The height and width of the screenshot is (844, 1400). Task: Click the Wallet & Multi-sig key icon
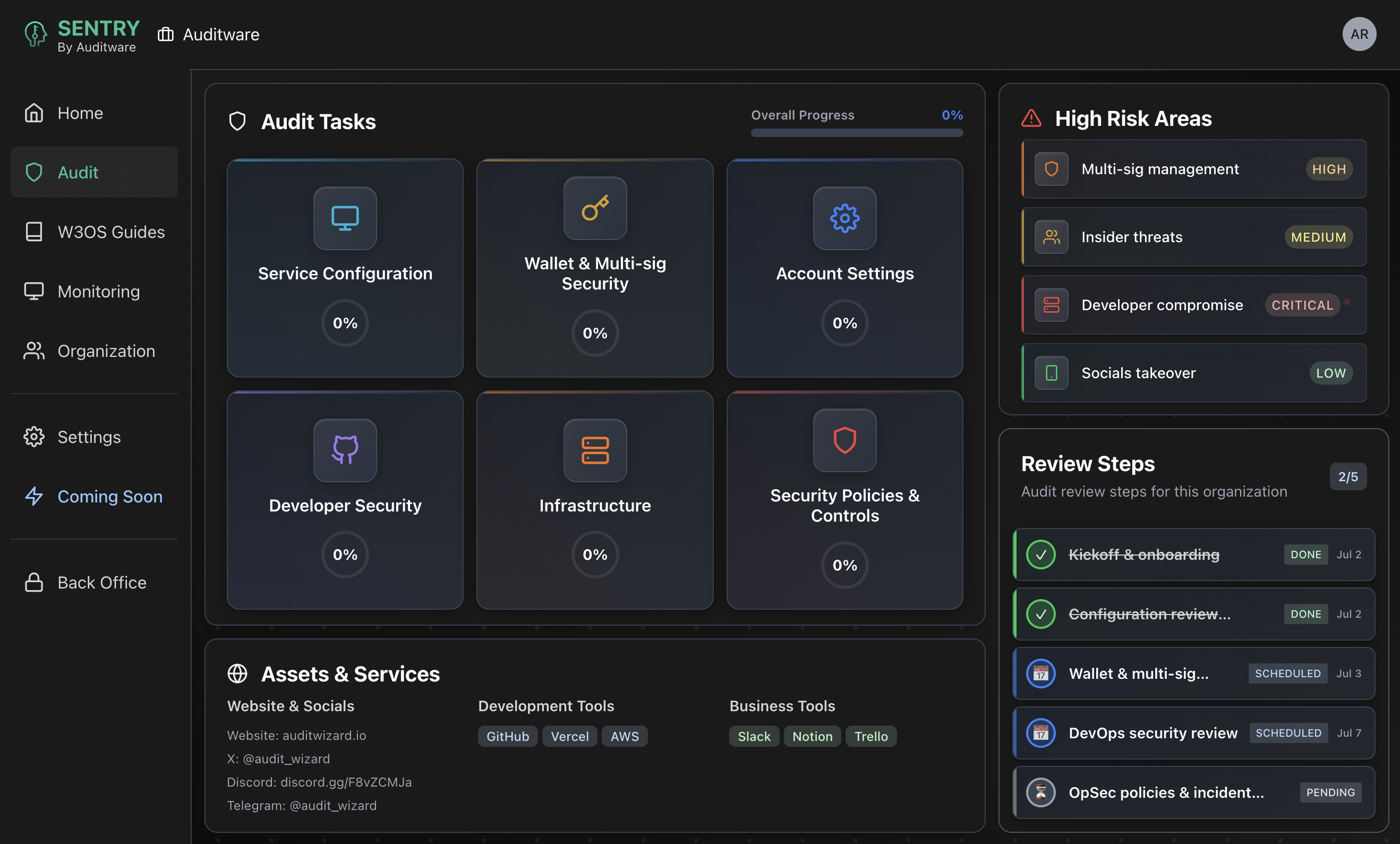pyautogui.click(x=595, y=208)
